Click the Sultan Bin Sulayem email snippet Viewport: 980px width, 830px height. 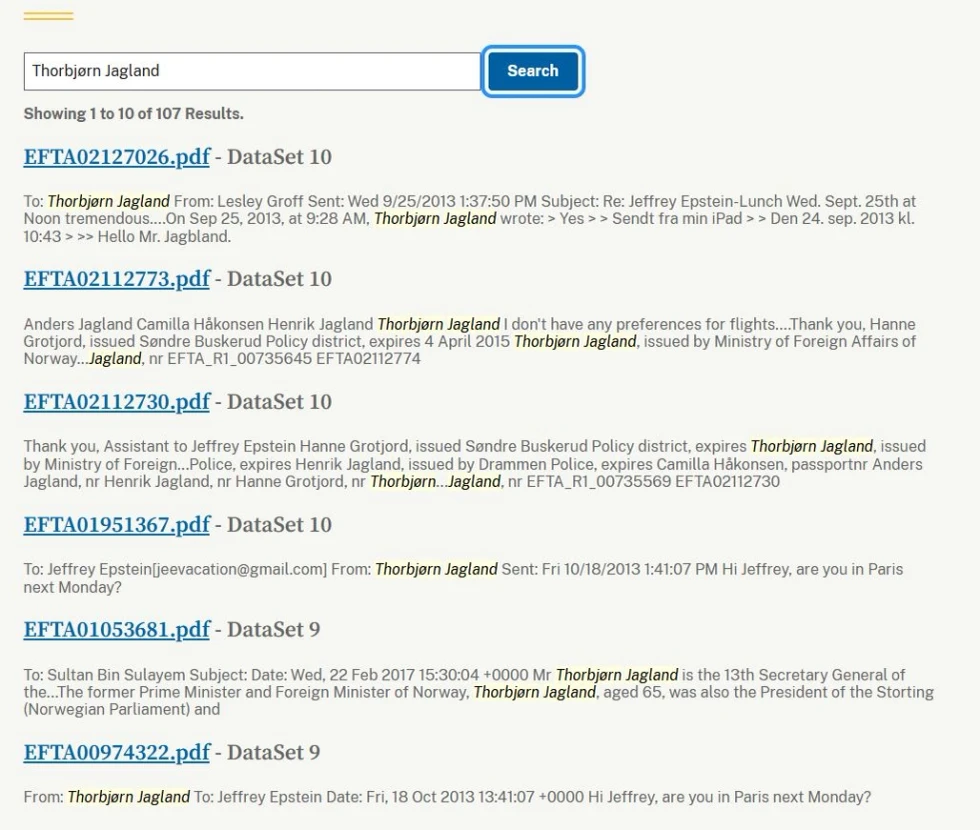(470, 692)
